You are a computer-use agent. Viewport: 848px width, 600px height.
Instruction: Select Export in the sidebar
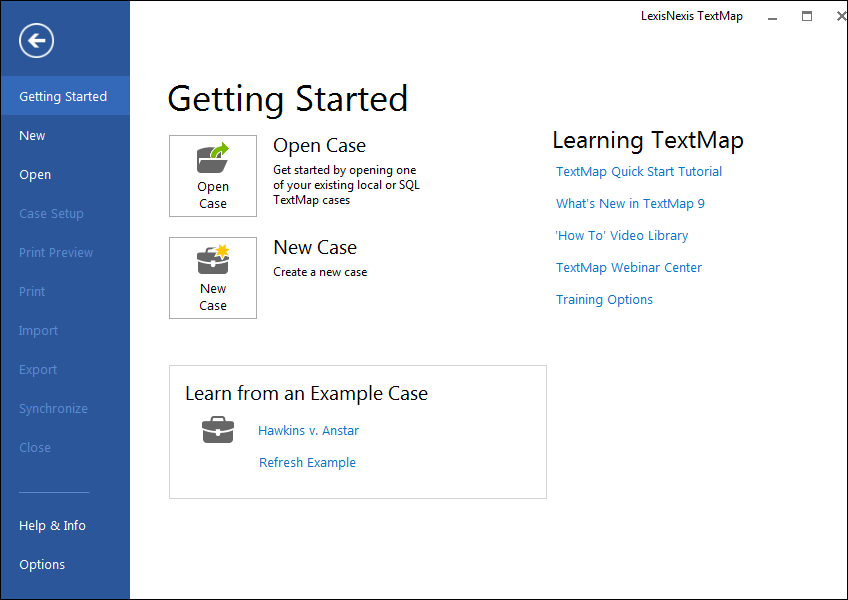pos(65,369)
